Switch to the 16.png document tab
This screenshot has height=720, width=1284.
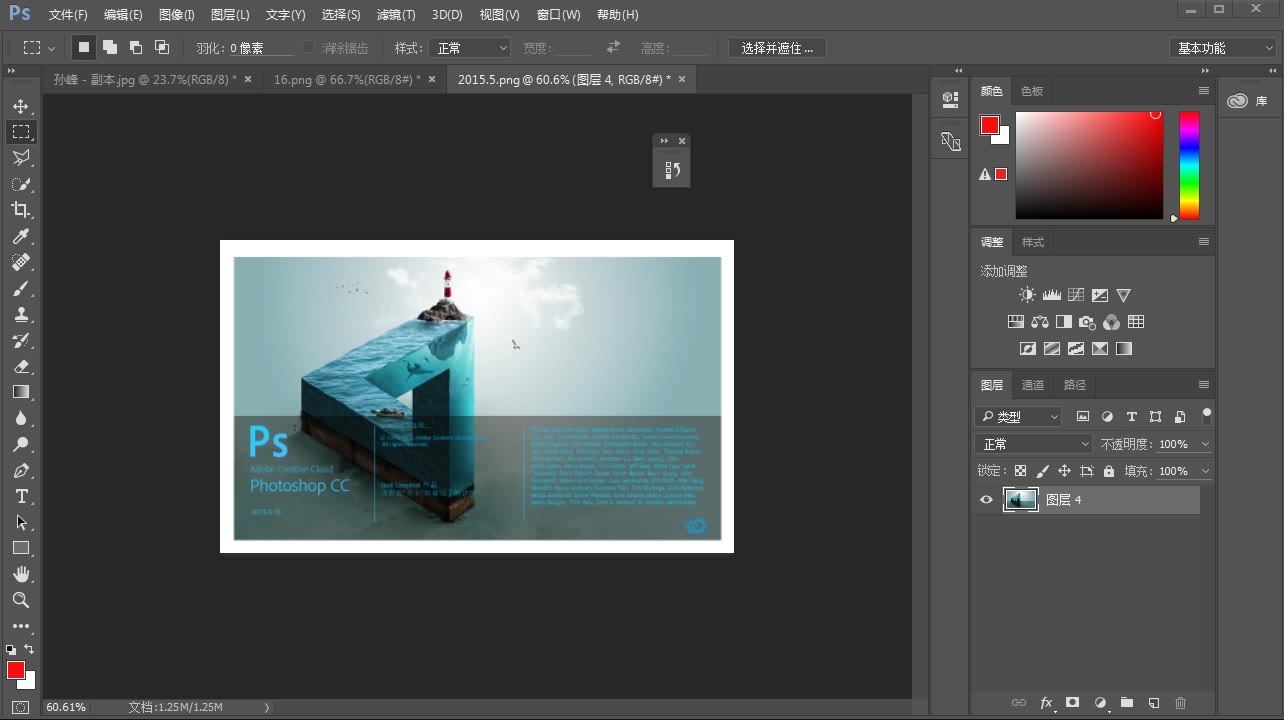coord(347,80)
